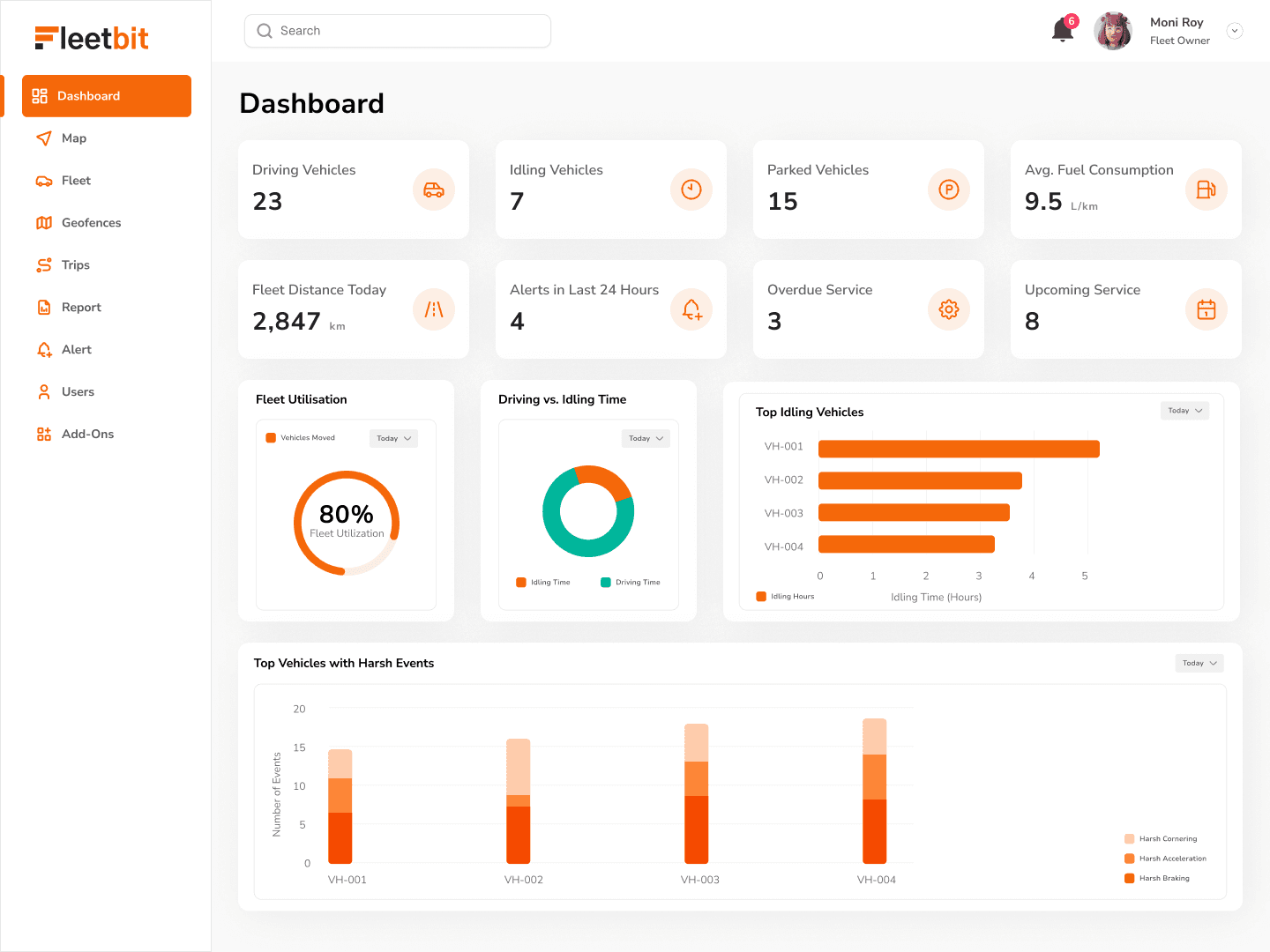The image size is (1270, 952).
Task: Toggle the Idling Time legend in the donut chart
Action: point(542,582)
